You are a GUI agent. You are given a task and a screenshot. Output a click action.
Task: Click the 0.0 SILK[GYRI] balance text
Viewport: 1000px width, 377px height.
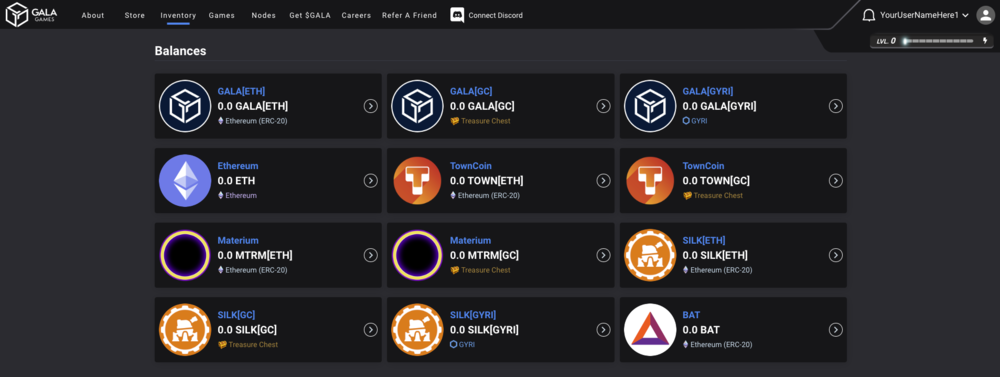[484, 330]
